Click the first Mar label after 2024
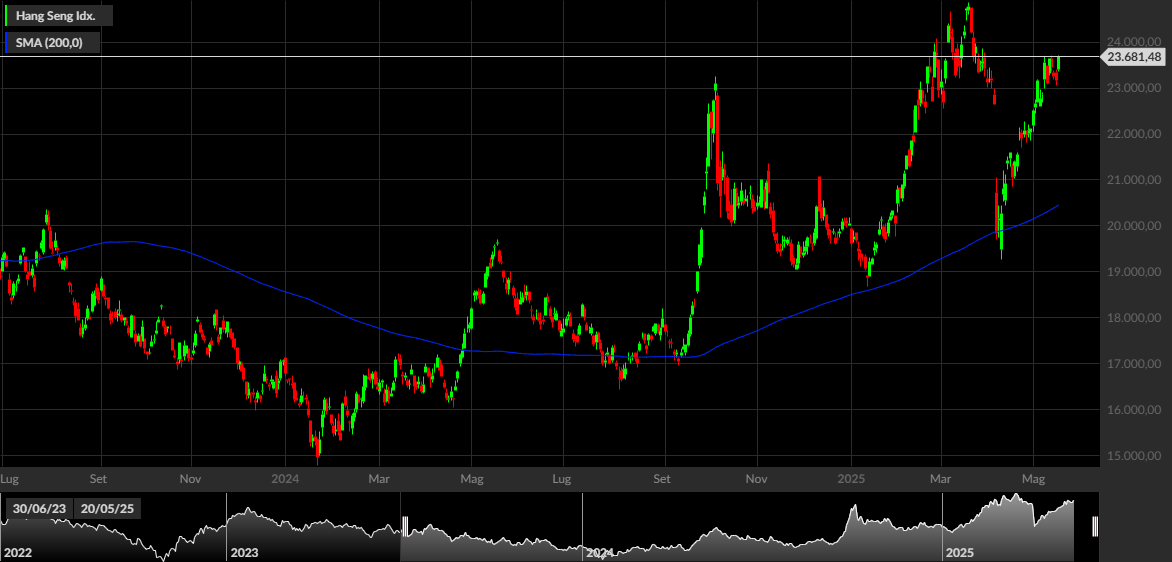The height and width of the screenshot is (562, 1172). tap(380, 478)
